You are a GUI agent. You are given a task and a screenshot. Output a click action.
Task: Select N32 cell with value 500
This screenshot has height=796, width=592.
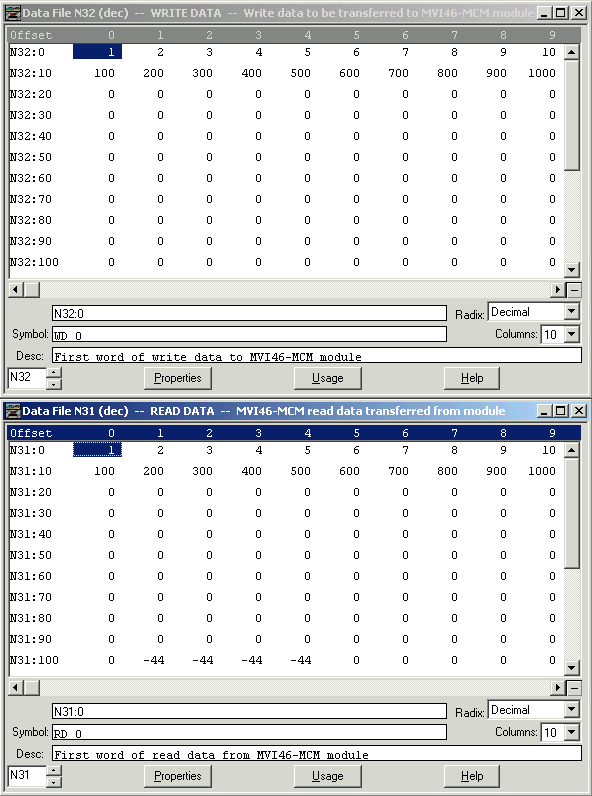[300, 73]
